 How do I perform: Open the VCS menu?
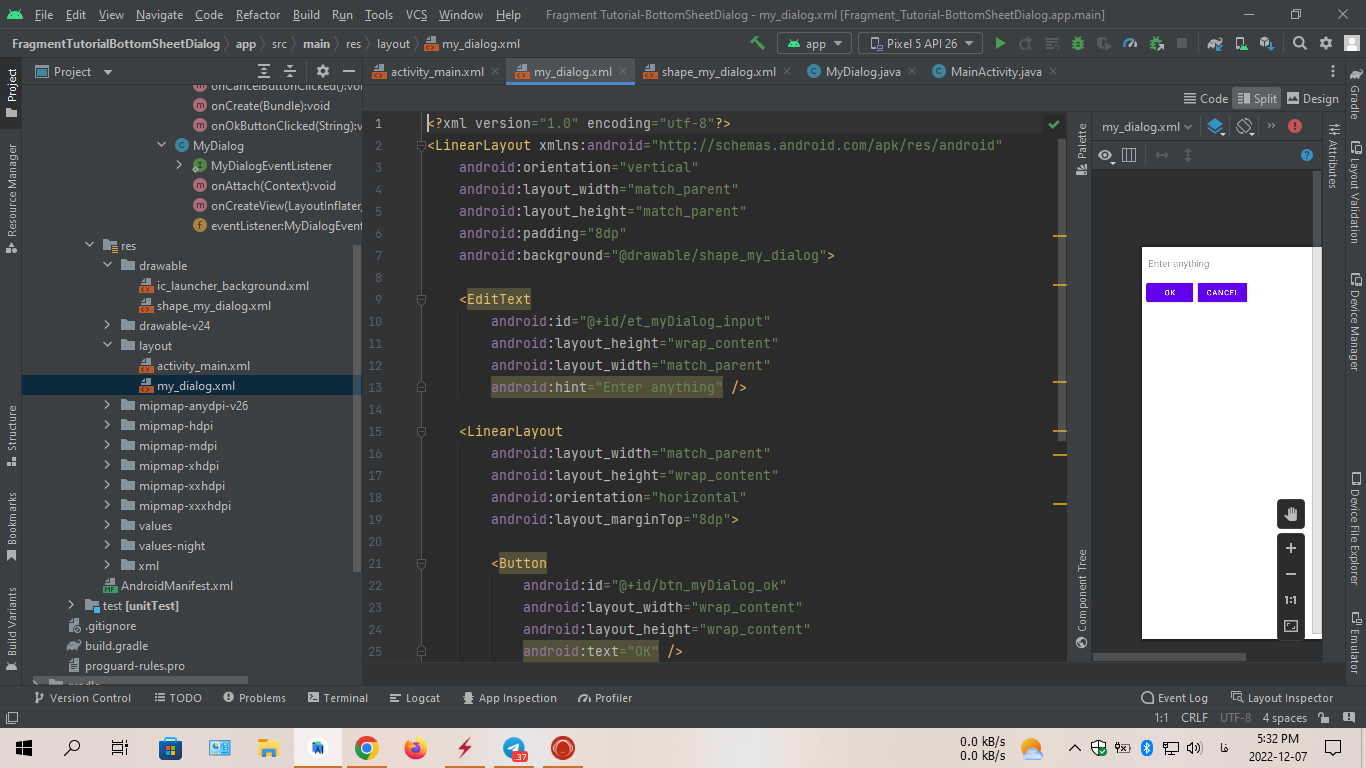point(416,15)
